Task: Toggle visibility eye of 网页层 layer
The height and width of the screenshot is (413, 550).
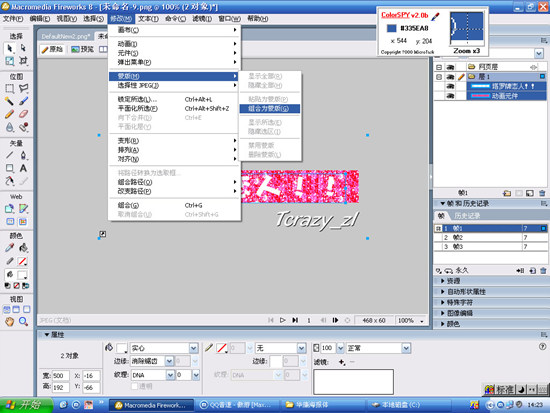Action: [x=450, y=67]
